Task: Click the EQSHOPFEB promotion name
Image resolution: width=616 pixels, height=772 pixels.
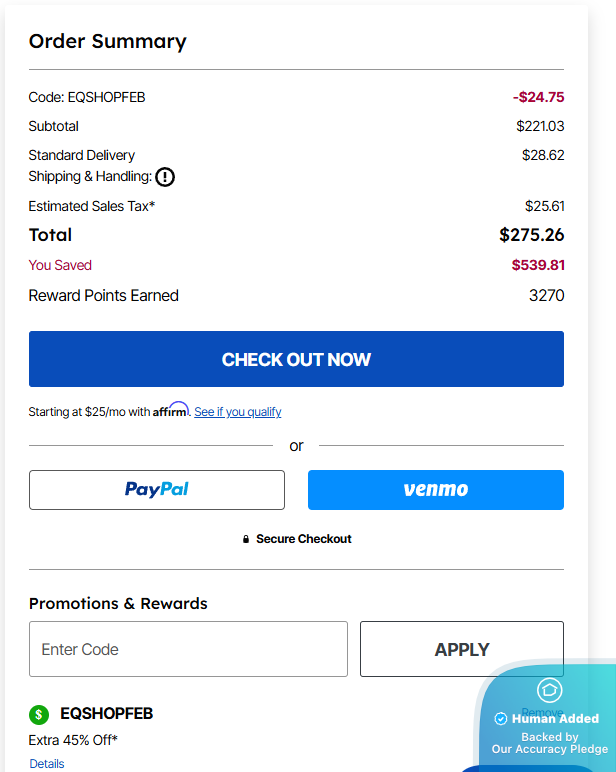Action: point(107,714)
